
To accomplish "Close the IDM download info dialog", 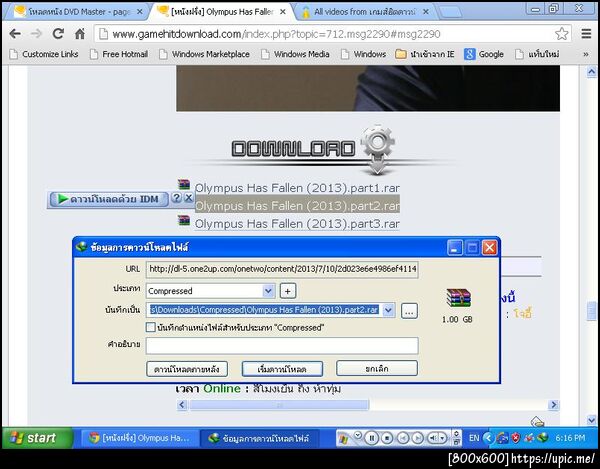I will (489, 248).
